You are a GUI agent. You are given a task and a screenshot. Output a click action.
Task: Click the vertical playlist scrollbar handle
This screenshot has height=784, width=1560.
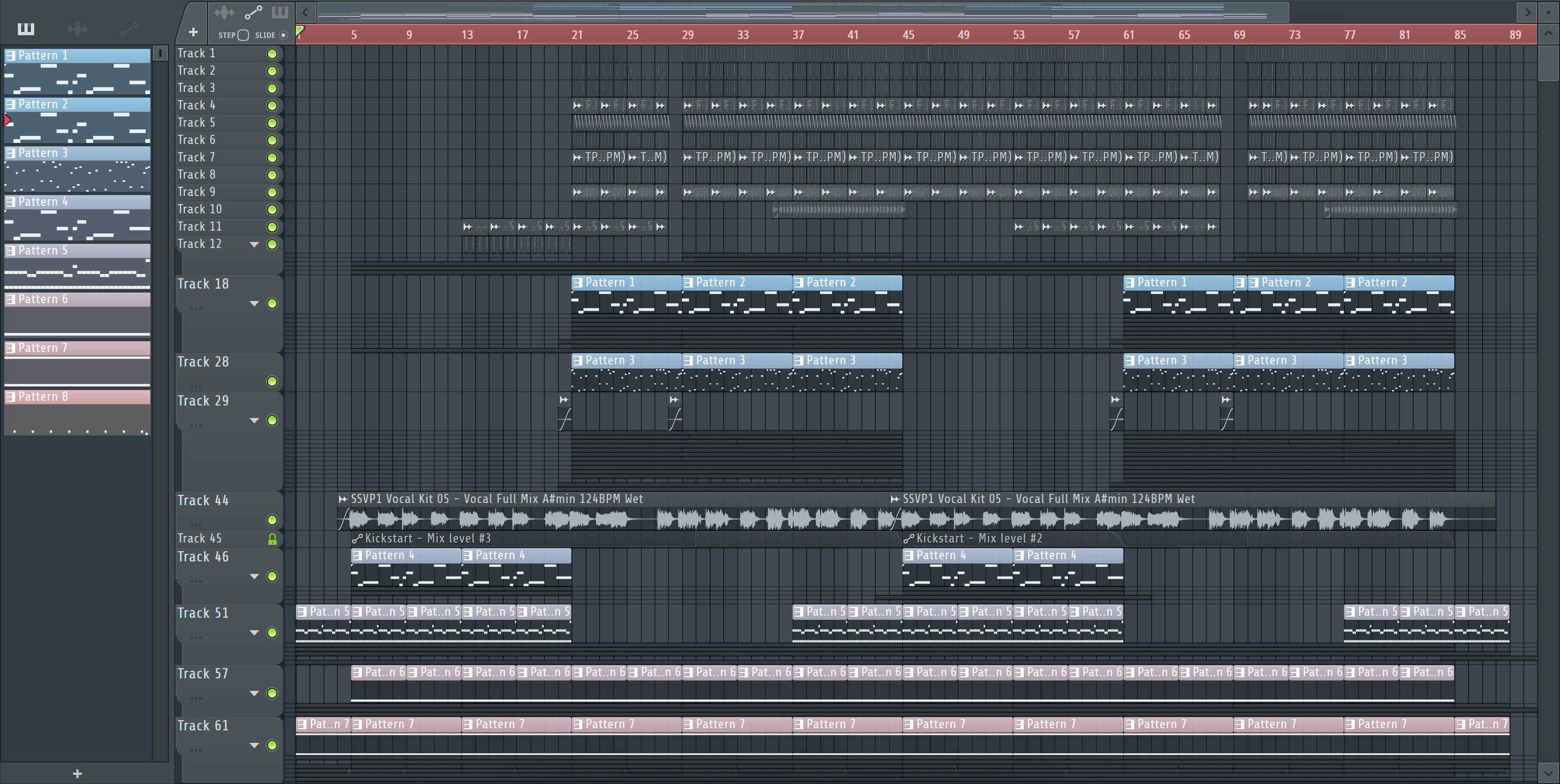[1548, 62]
